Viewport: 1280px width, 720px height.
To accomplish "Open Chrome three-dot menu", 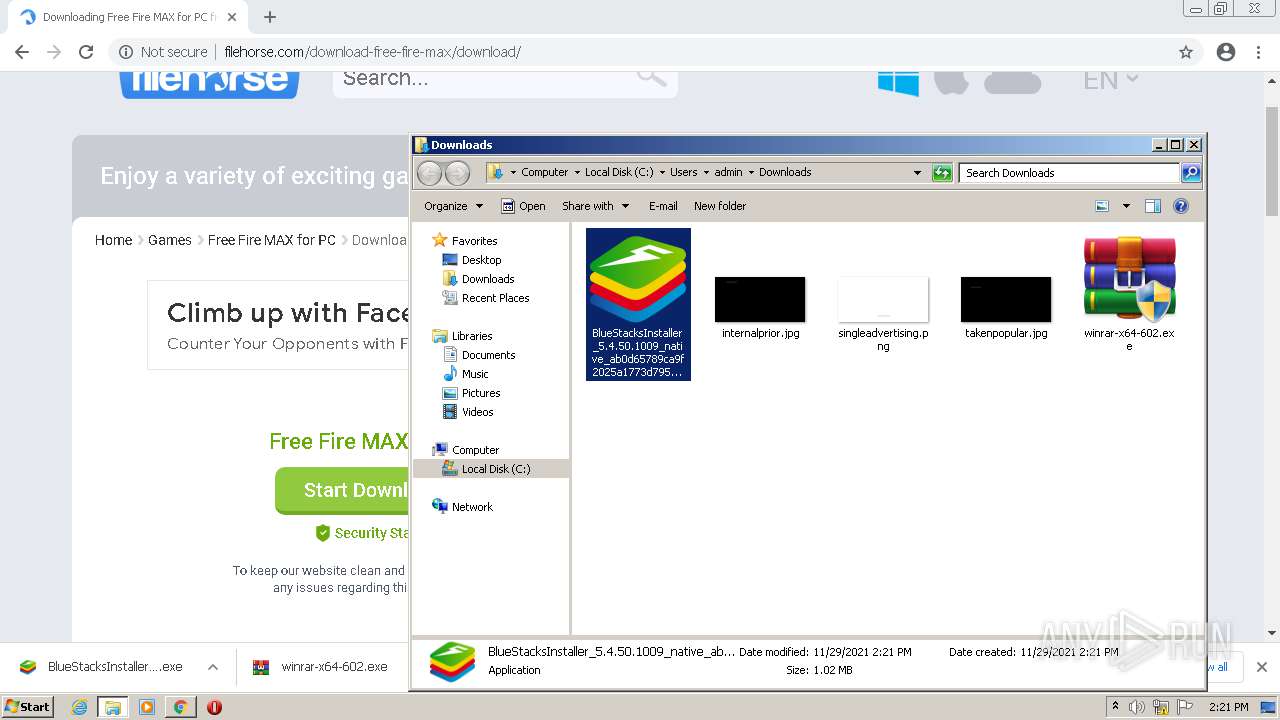I will [x=1259, y=52].
